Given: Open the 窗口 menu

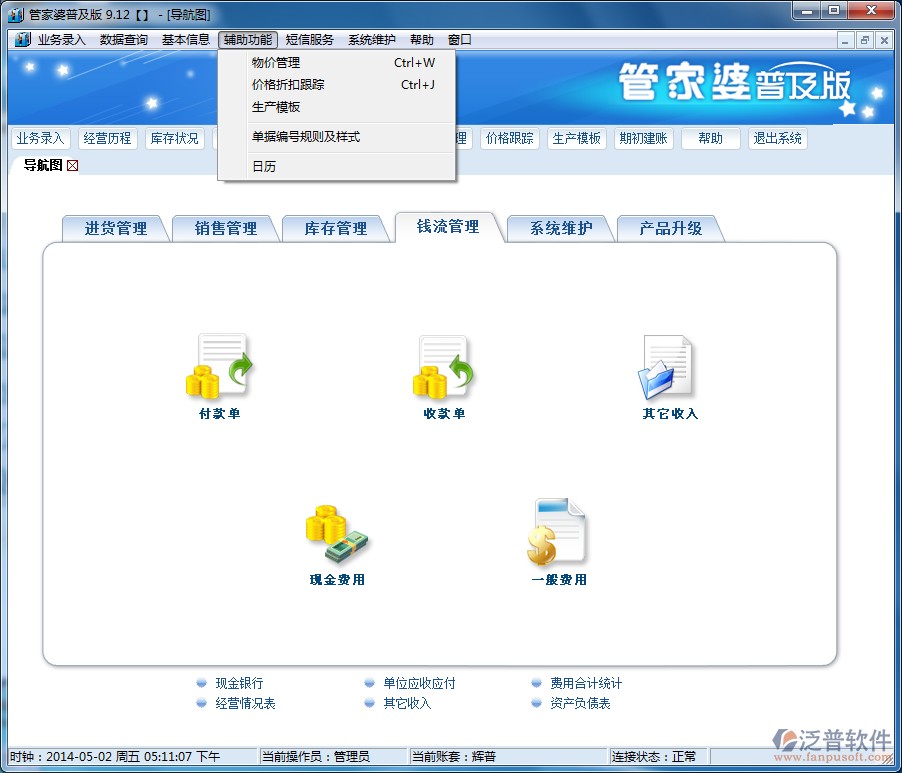Looking at the screenshot, I should pyautogui.click(x=459, y=40).
